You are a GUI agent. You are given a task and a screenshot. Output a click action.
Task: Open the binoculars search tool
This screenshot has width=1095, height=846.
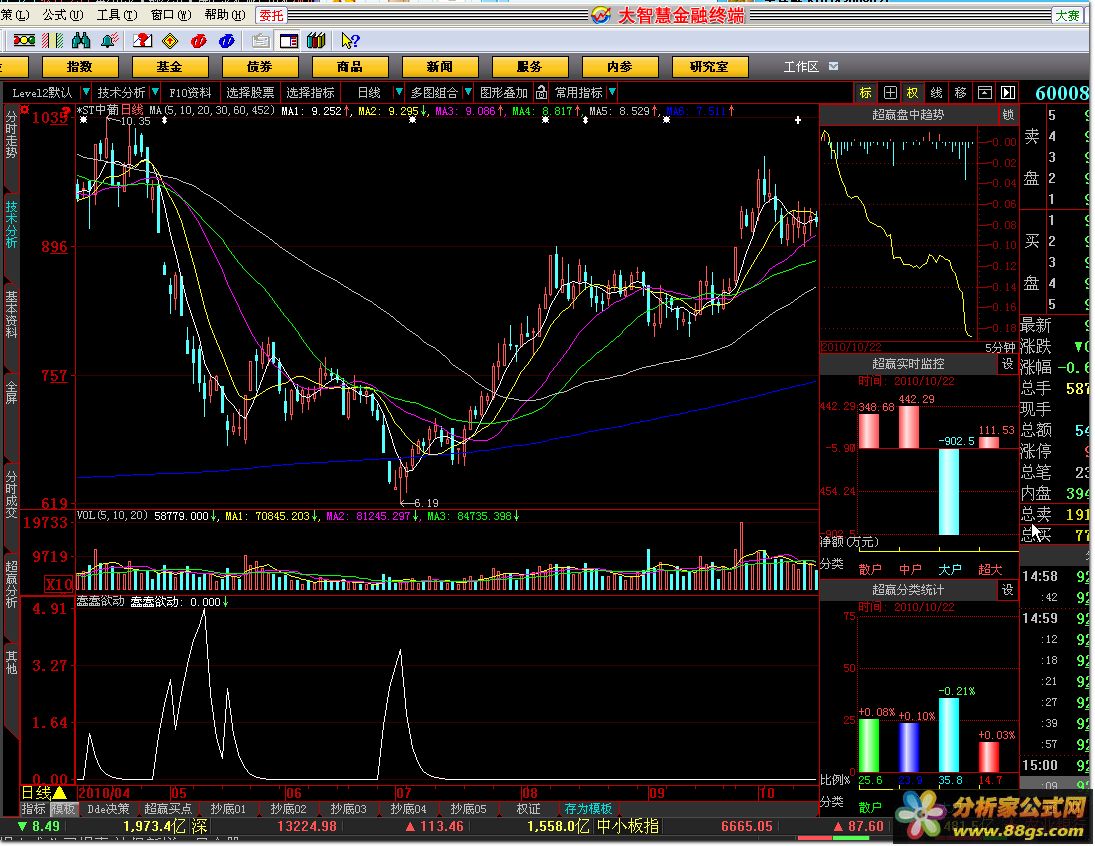pos(81,41)
